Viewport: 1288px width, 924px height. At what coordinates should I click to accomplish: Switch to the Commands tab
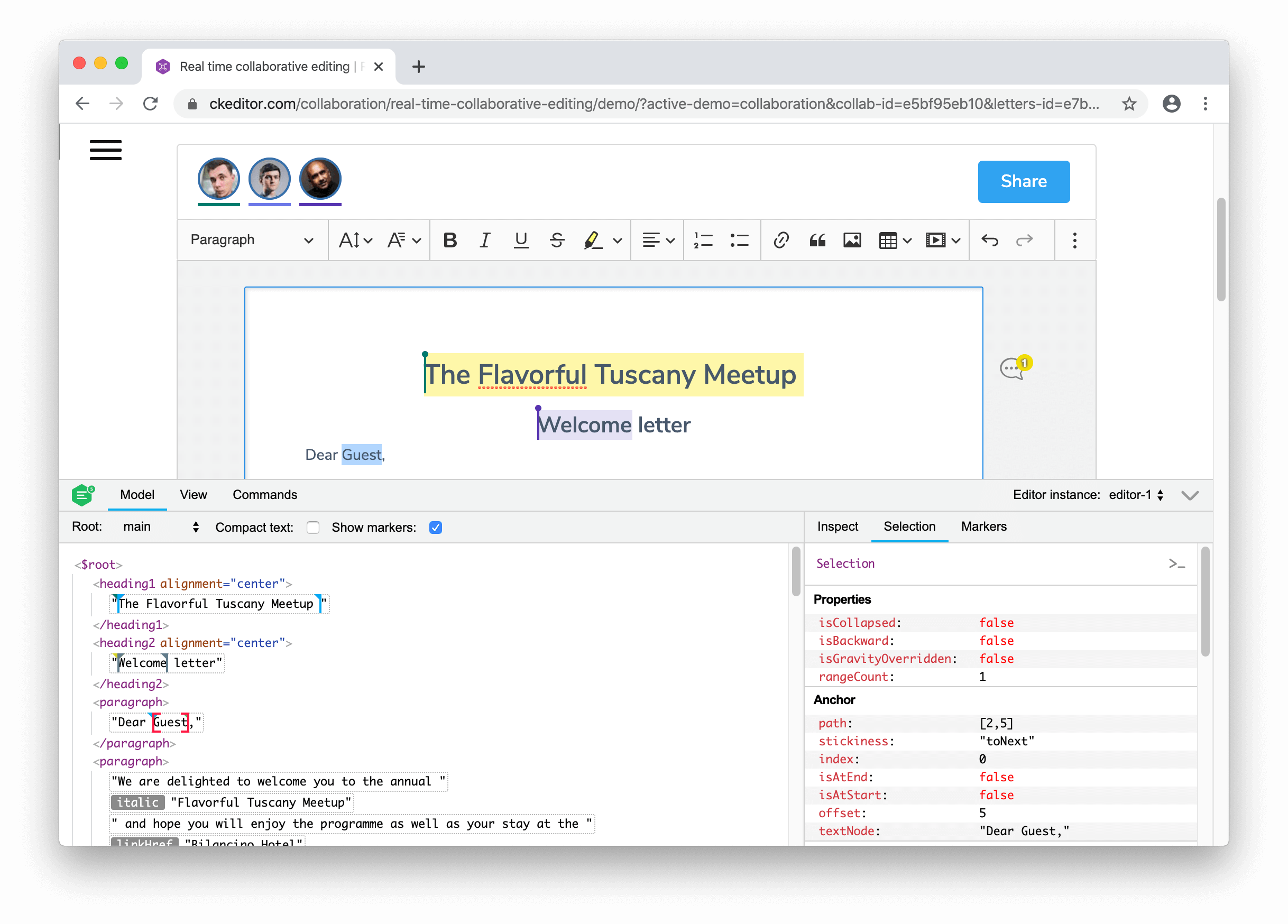(265, 495)
